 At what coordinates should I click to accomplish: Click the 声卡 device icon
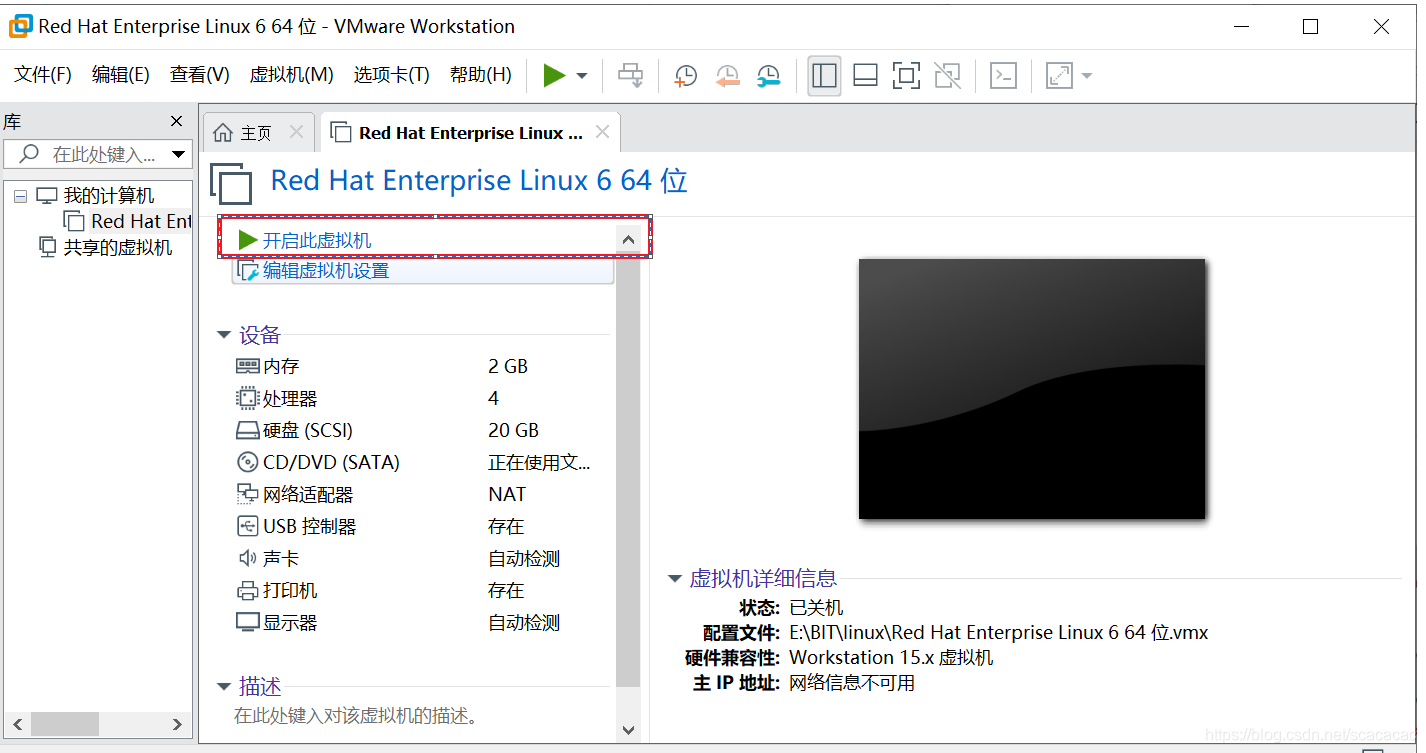(247, 558)
